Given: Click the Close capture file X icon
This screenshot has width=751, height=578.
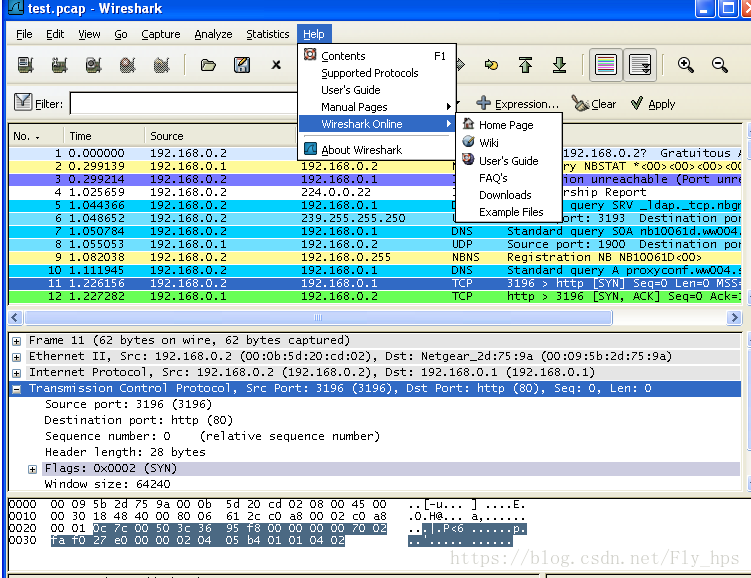Looking at the screenshot, I should pos(276,65).
